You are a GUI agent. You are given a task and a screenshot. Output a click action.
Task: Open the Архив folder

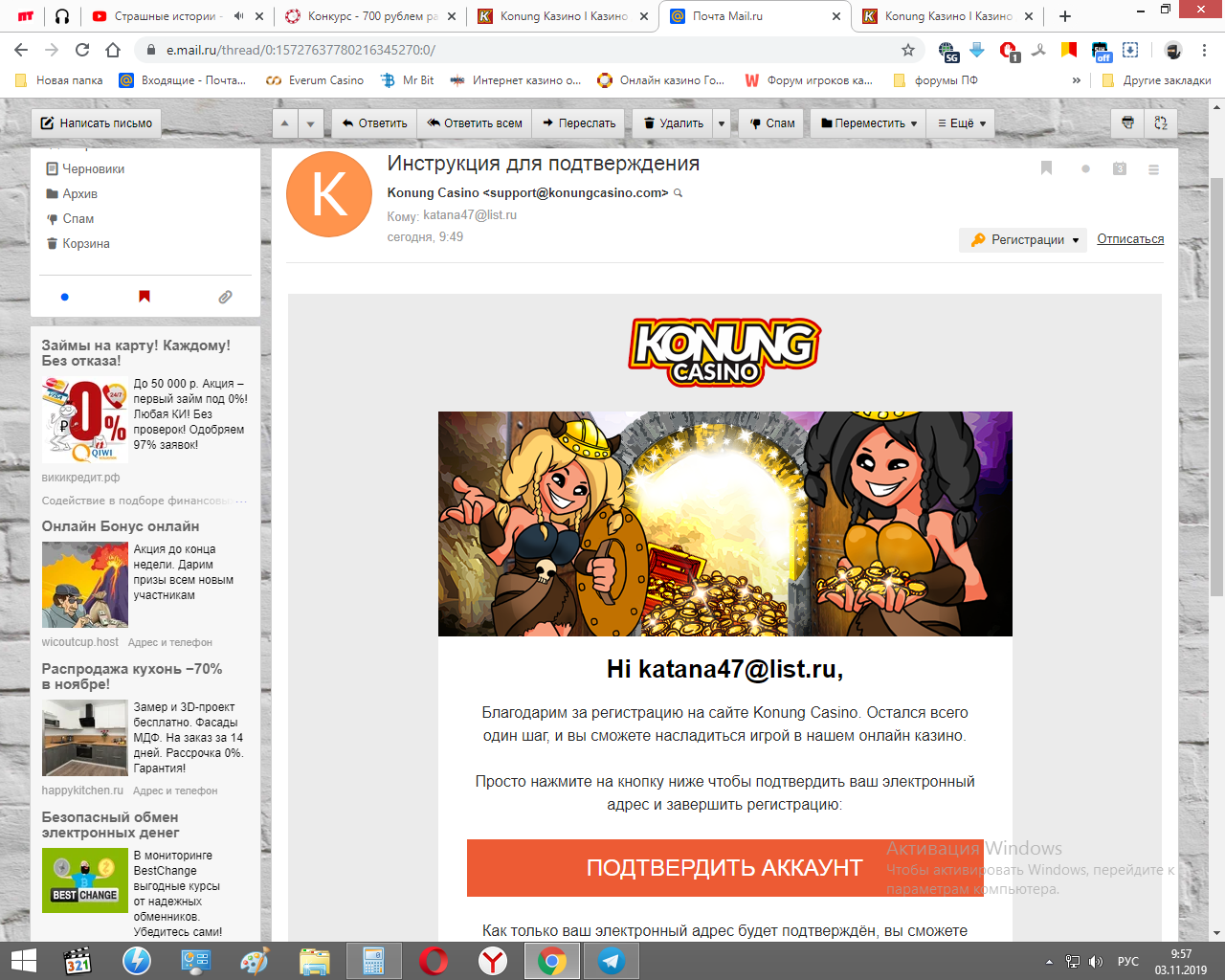[80, 194]
